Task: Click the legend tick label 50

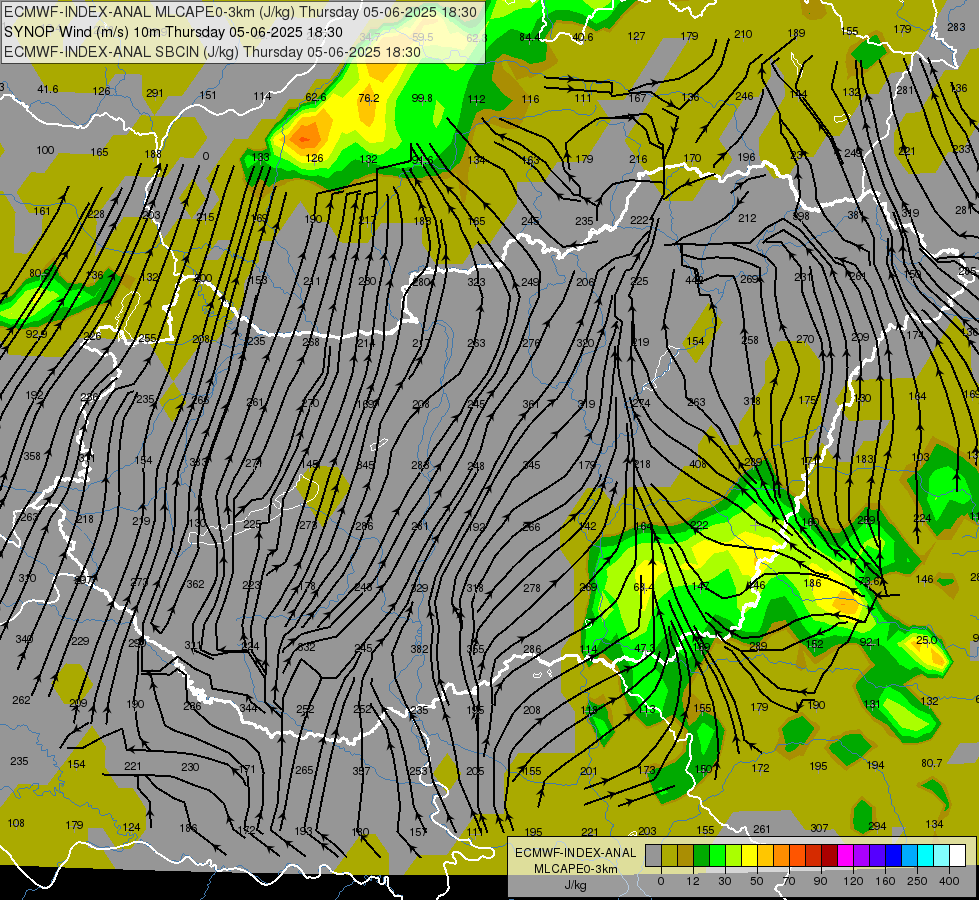Action: (757, 881)
